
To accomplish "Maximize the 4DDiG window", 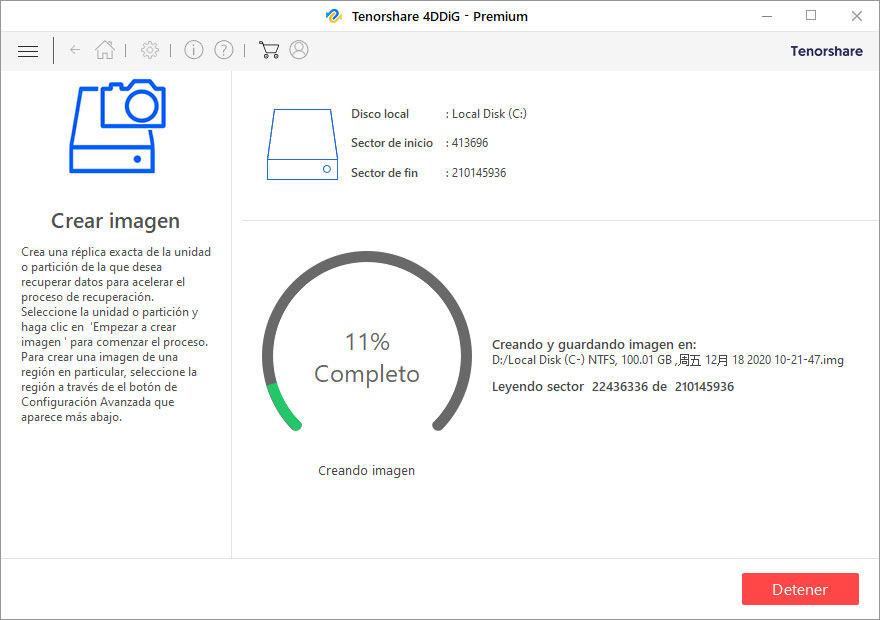I will [x=811, y=16].
